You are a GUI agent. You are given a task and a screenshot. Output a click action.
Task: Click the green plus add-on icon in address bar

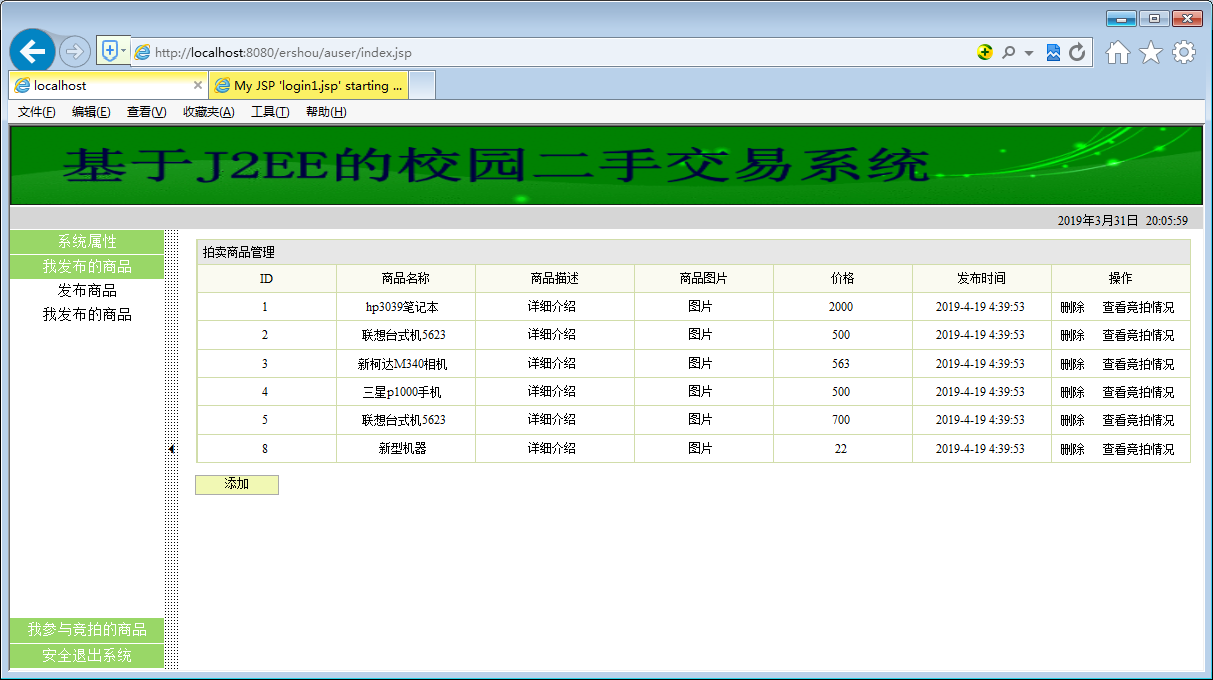[985, 53]
